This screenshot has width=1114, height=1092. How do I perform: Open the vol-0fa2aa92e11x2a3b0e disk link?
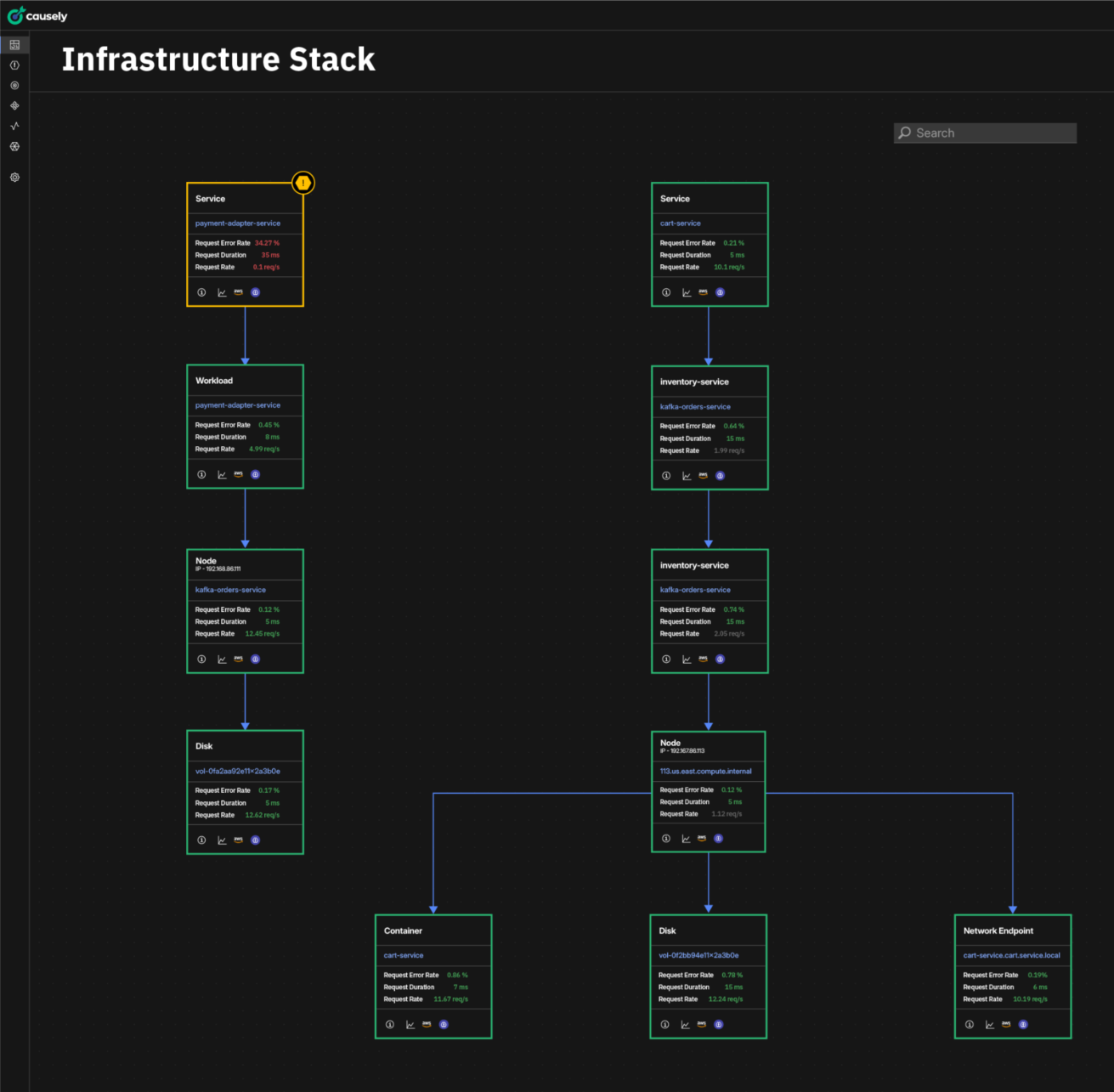[x=238, y=772]
